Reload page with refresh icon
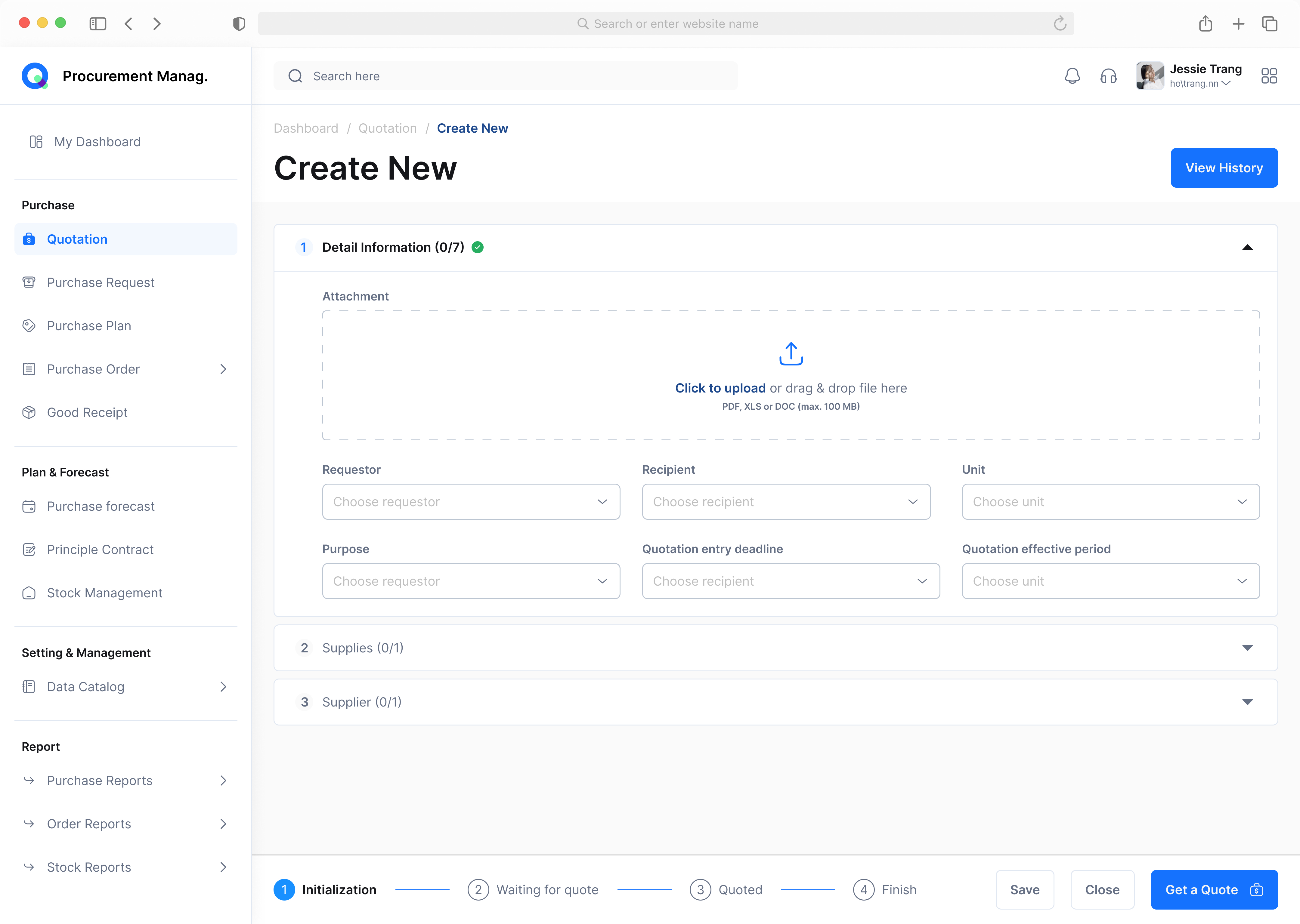Image resolution: width=1300 pixels, height=924 pixels. point(1059,24)
